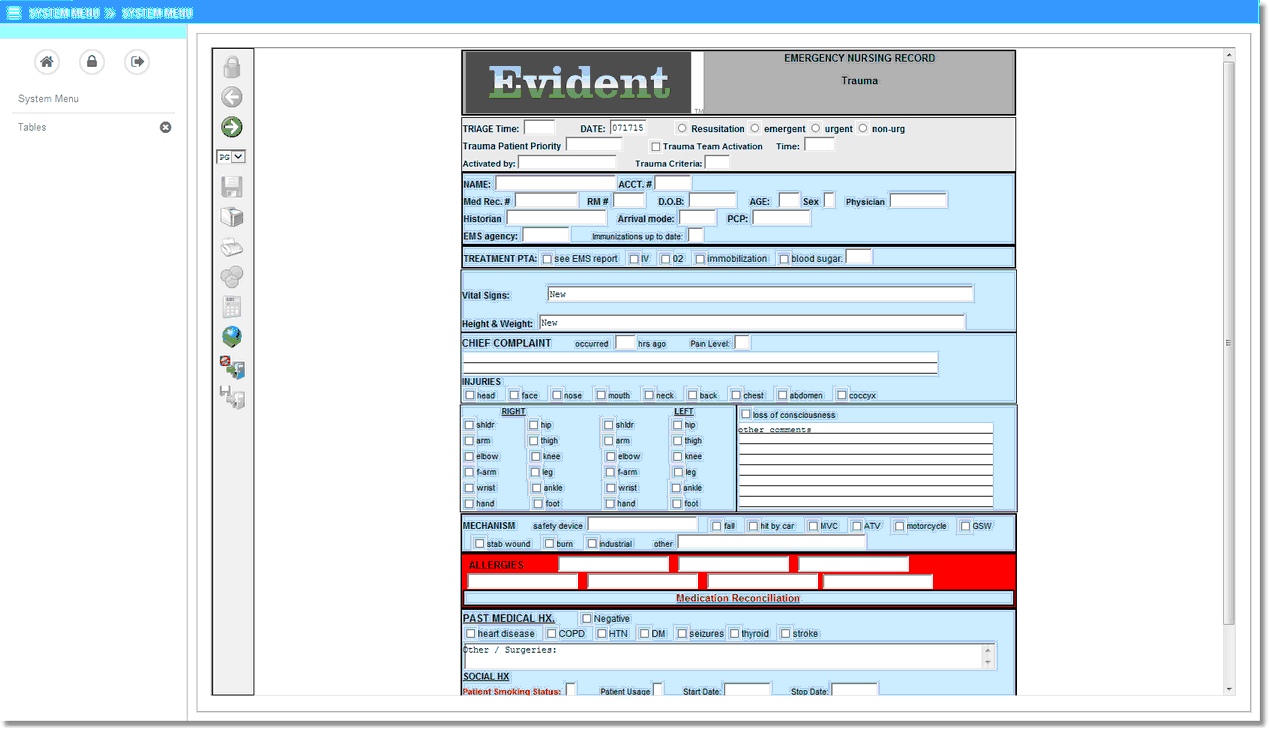This screenshot has height=730, width=1269.
Task: Enable the immobilization checkbox
Action: click(700, 259)
